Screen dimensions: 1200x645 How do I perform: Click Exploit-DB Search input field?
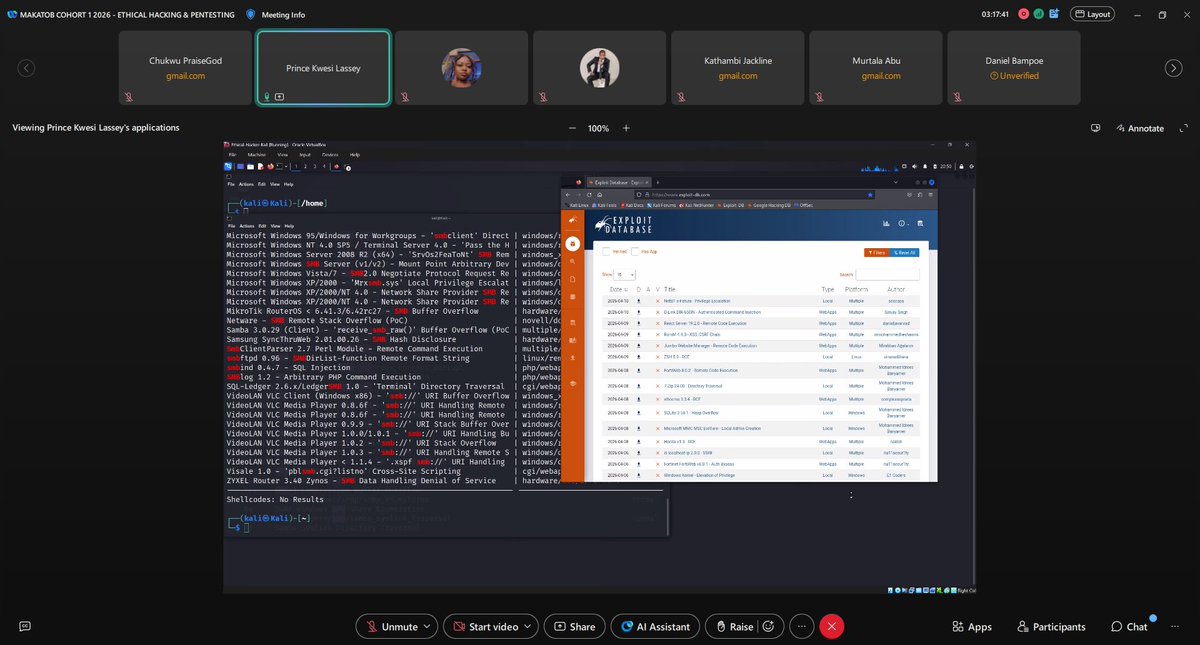(x=887, y=274)
